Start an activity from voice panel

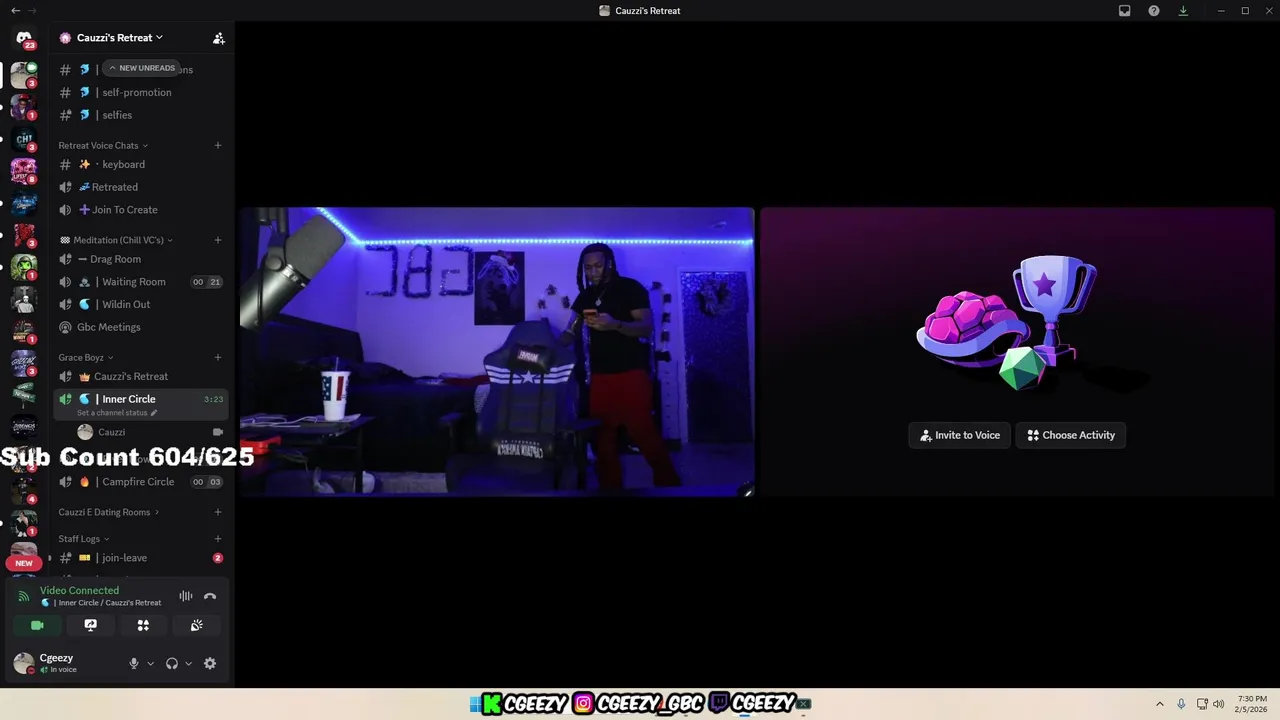coord(143,625)
